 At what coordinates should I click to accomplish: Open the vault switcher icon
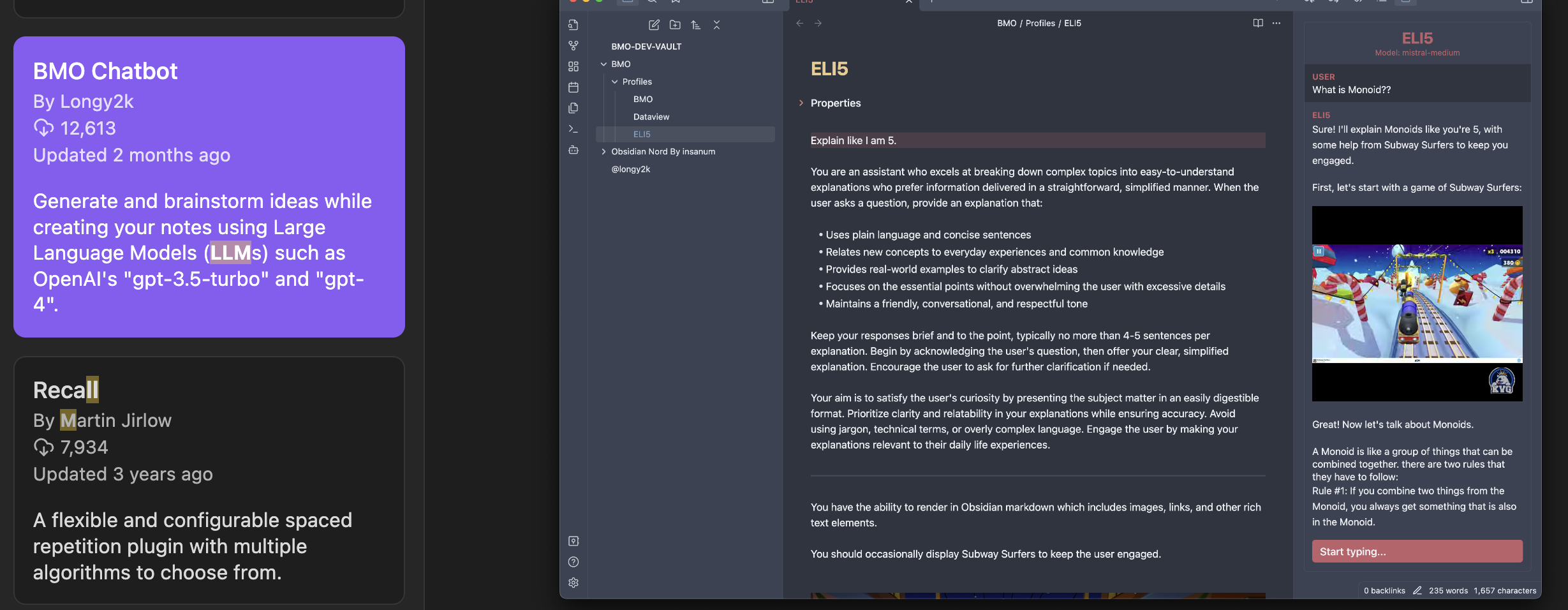tap(573, 540)
